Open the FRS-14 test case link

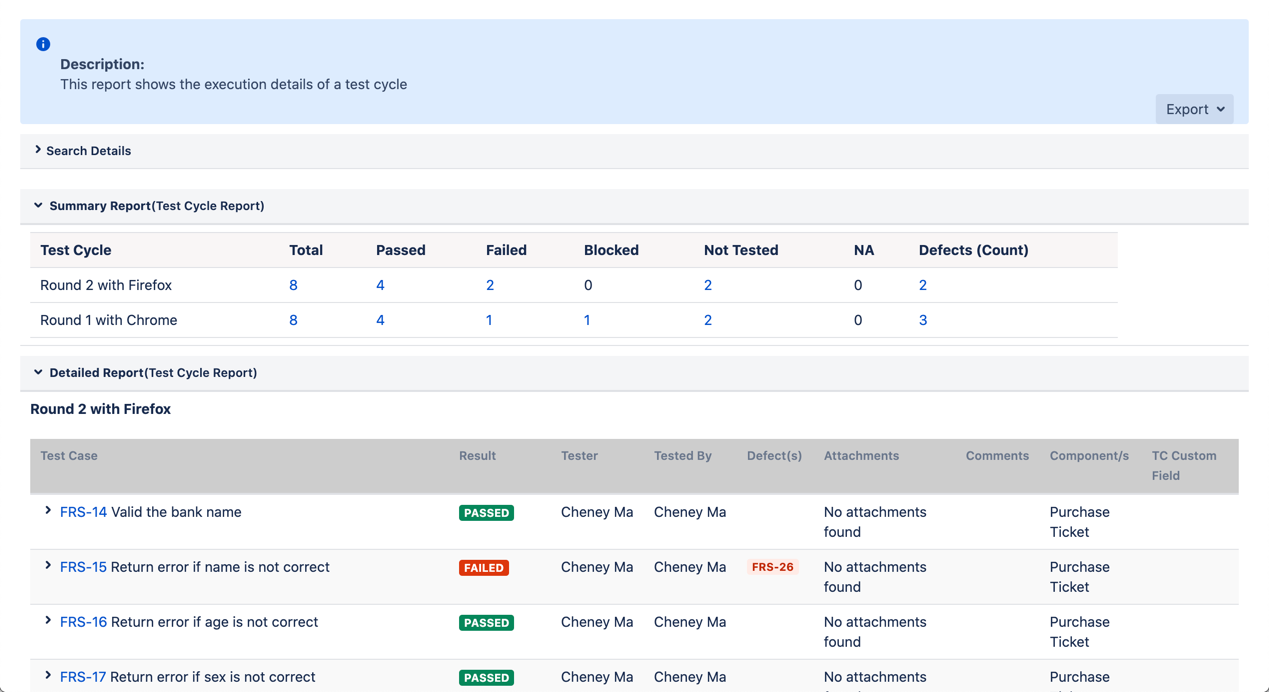point(83,512)
